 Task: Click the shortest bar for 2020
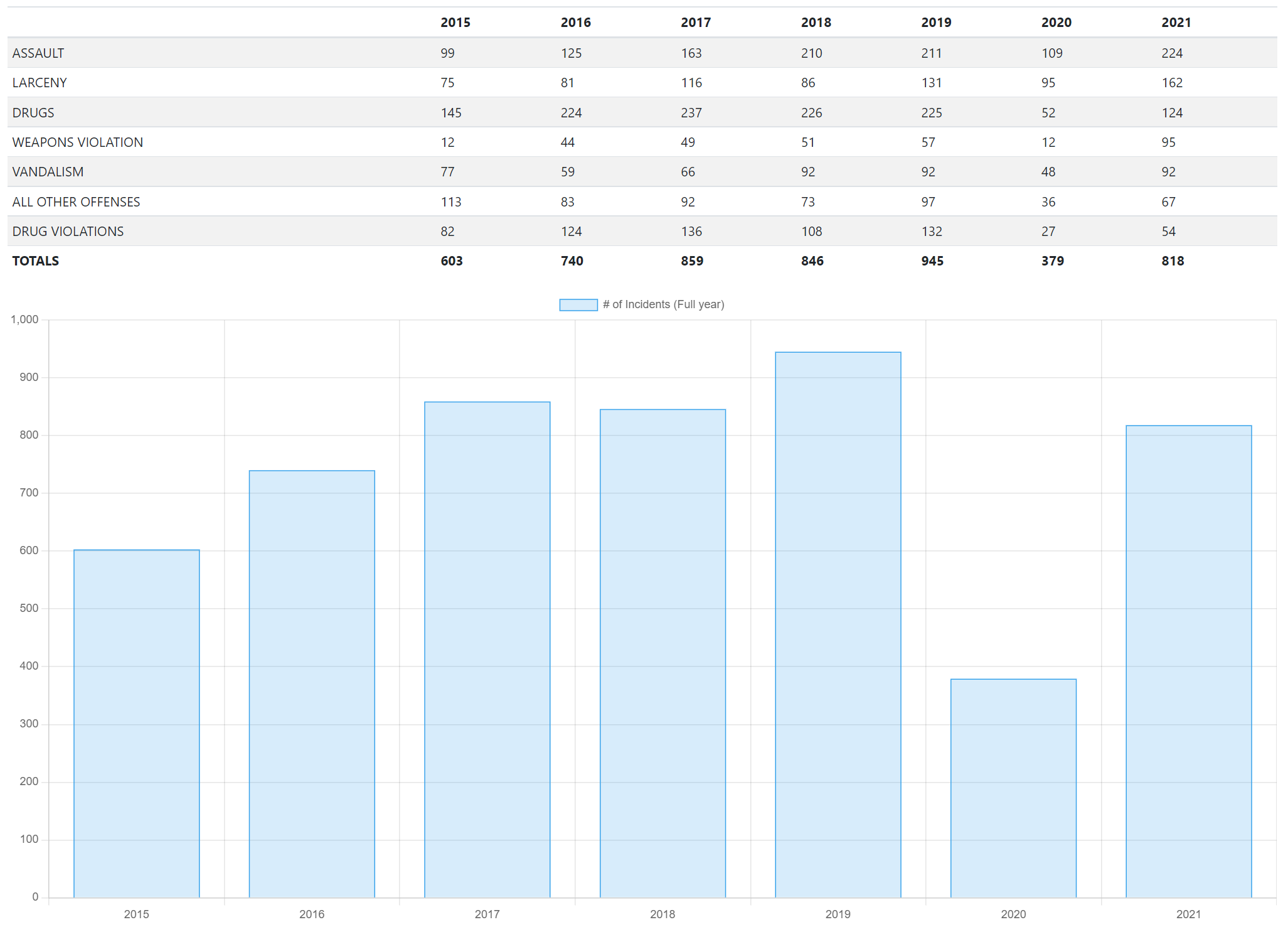pos(1013,788)
